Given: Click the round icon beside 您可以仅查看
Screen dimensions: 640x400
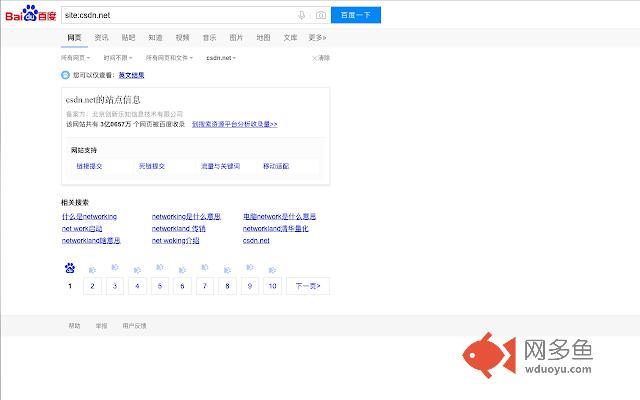Looking at the screenshot, I should [65, 75].
